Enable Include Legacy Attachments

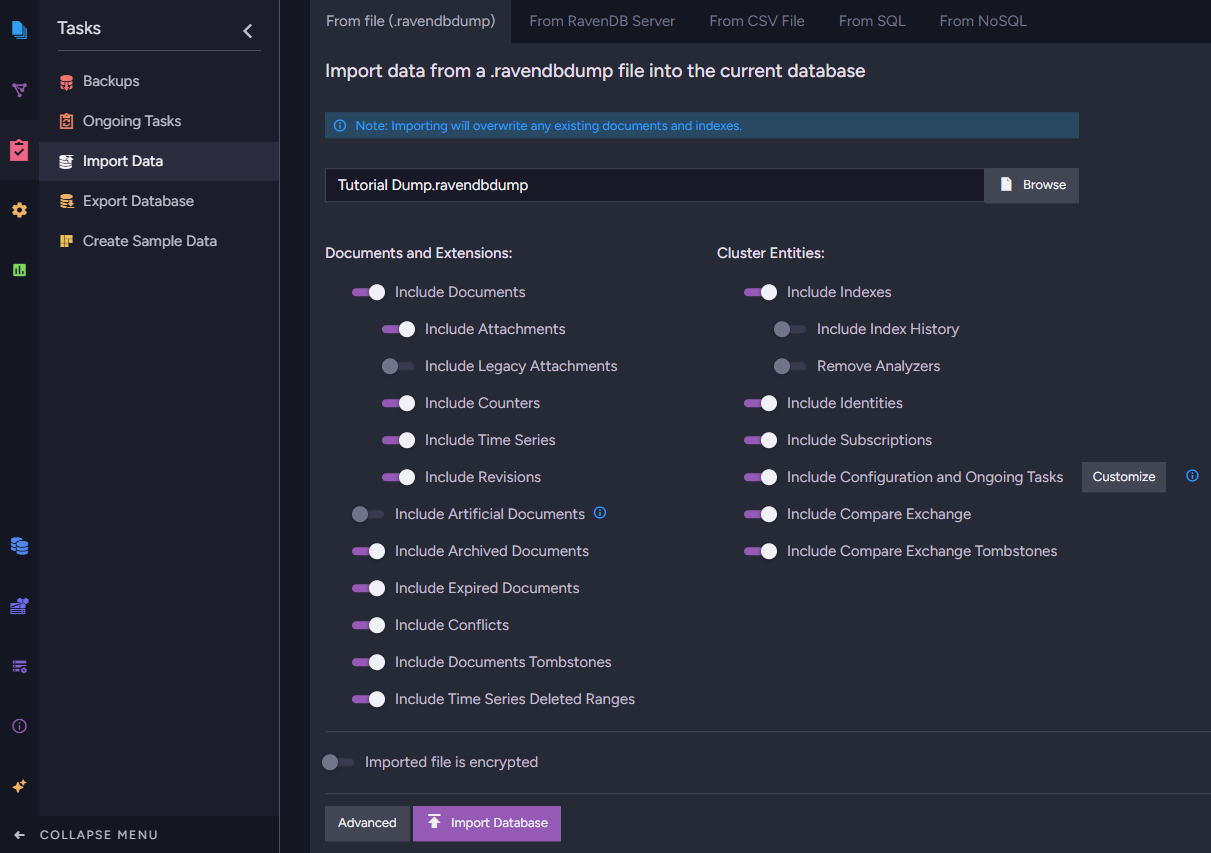tap(398, 366)
